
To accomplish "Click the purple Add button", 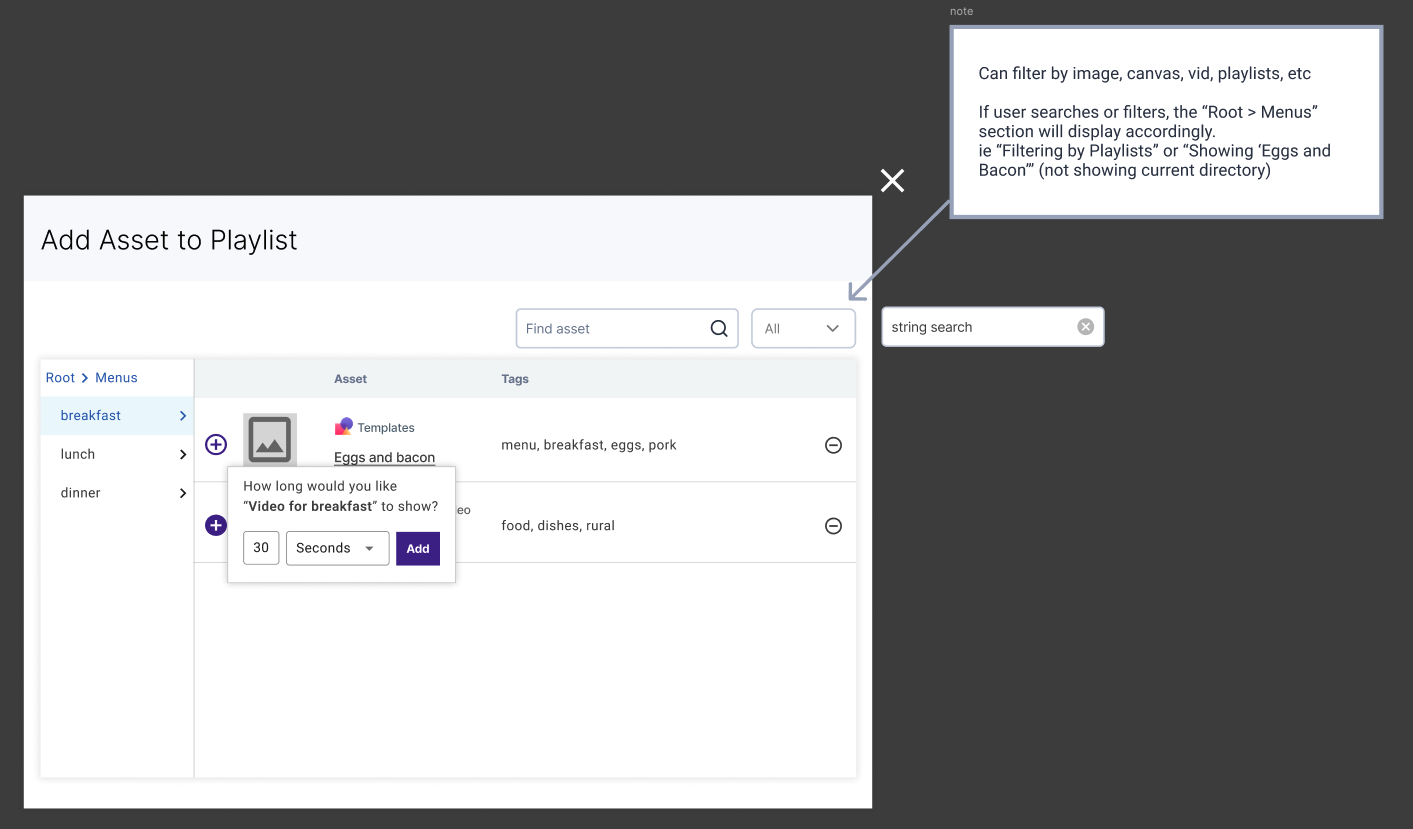I will point(418,548).
